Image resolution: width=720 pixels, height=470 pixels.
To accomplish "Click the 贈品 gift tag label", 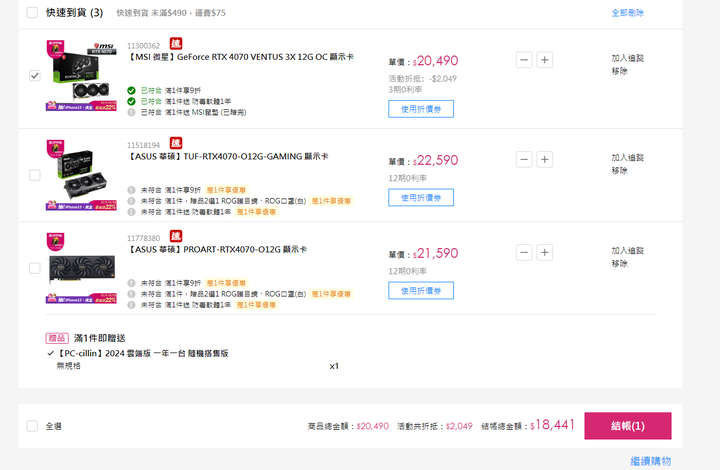I will pos(57,338).
